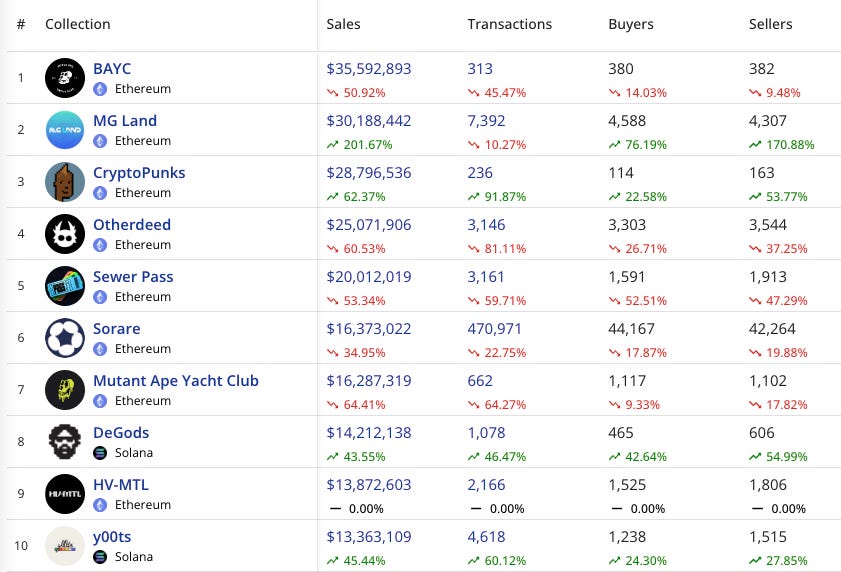Click the Ethereum icon under BAYC
Image resolution: width=841 pixels, height=572 pixels.
100,89
